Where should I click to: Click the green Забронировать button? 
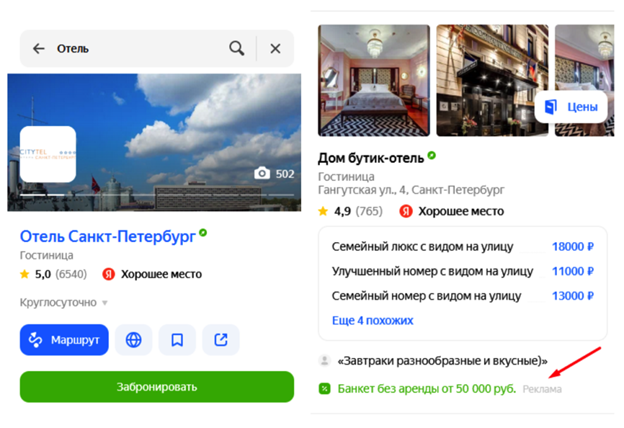click(x=157, y=386)
